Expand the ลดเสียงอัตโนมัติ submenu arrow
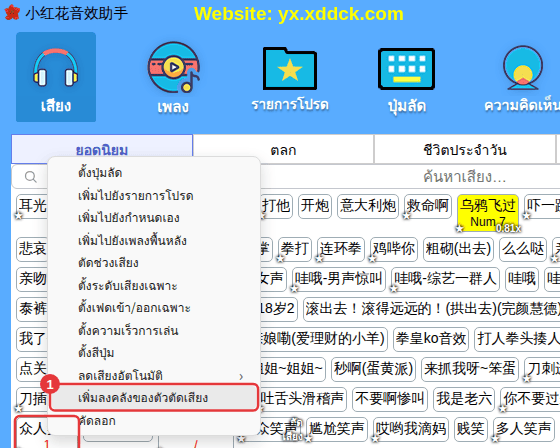560x448 pixels. pos(241,376)
